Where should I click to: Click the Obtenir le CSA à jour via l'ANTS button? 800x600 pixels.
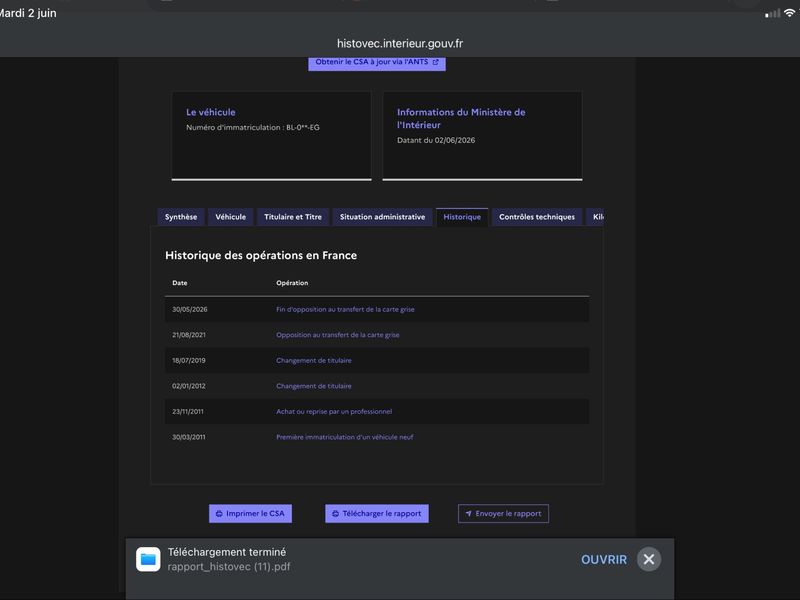(x=377, y=63)
